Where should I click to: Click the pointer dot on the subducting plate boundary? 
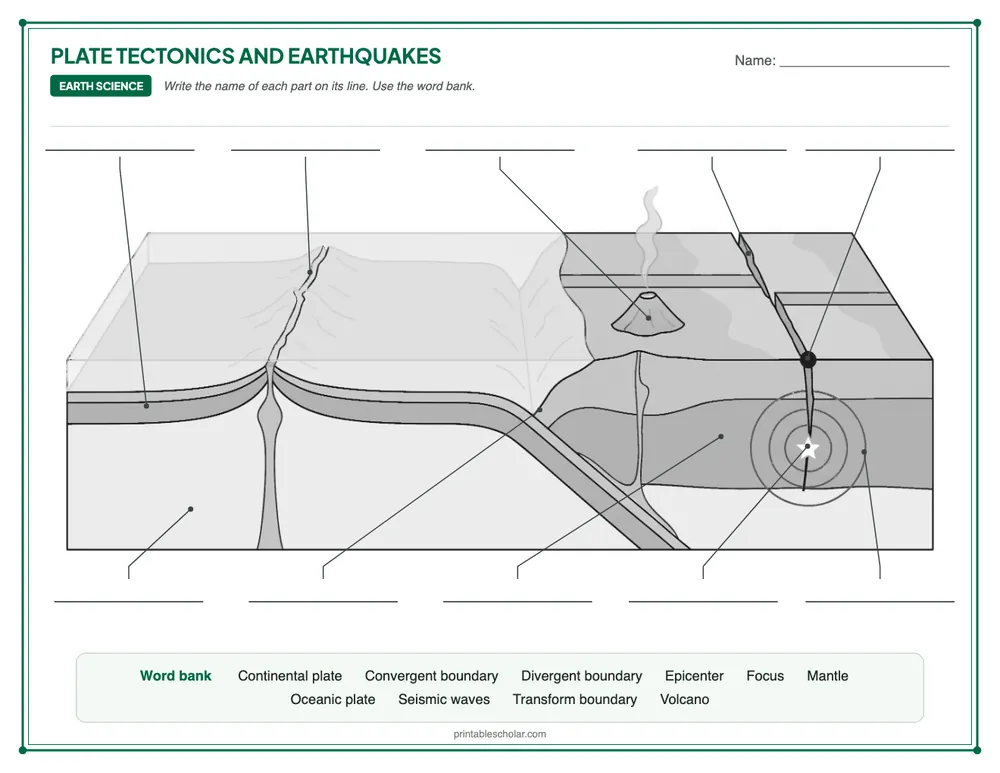540,409
